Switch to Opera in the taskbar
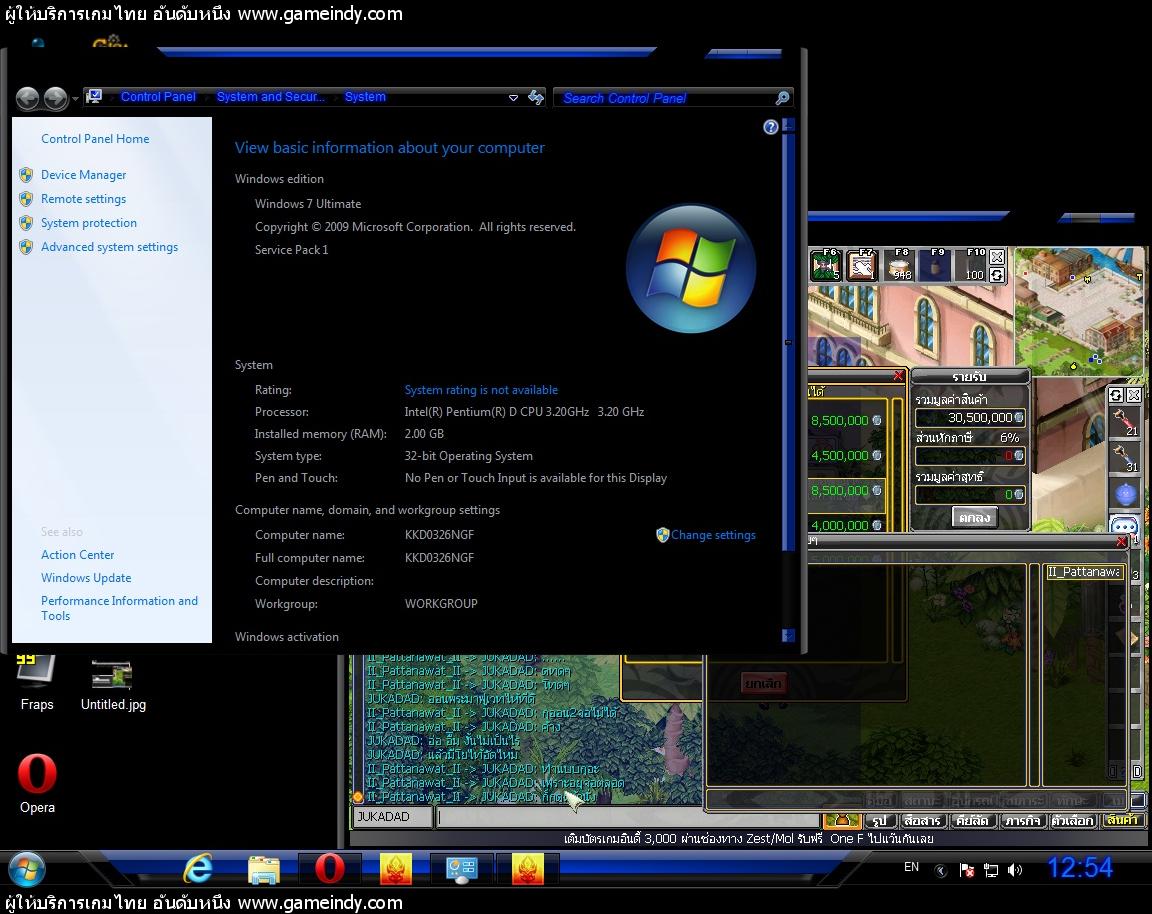This screenshot has width=1152, height=914. point(329,869)
